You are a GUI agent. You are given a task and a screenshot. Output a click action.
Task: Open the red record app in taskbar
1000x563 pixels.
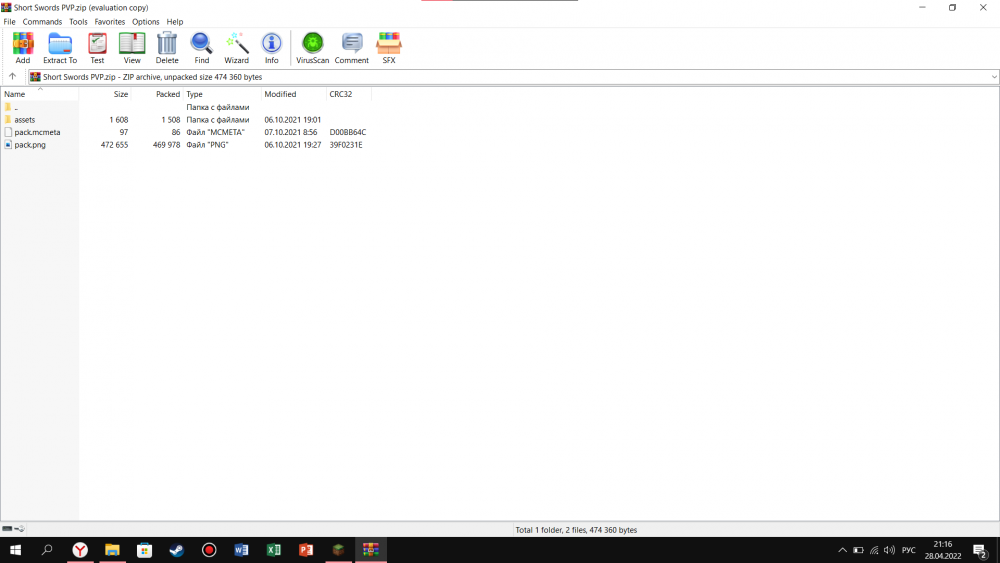pos(209,550)
